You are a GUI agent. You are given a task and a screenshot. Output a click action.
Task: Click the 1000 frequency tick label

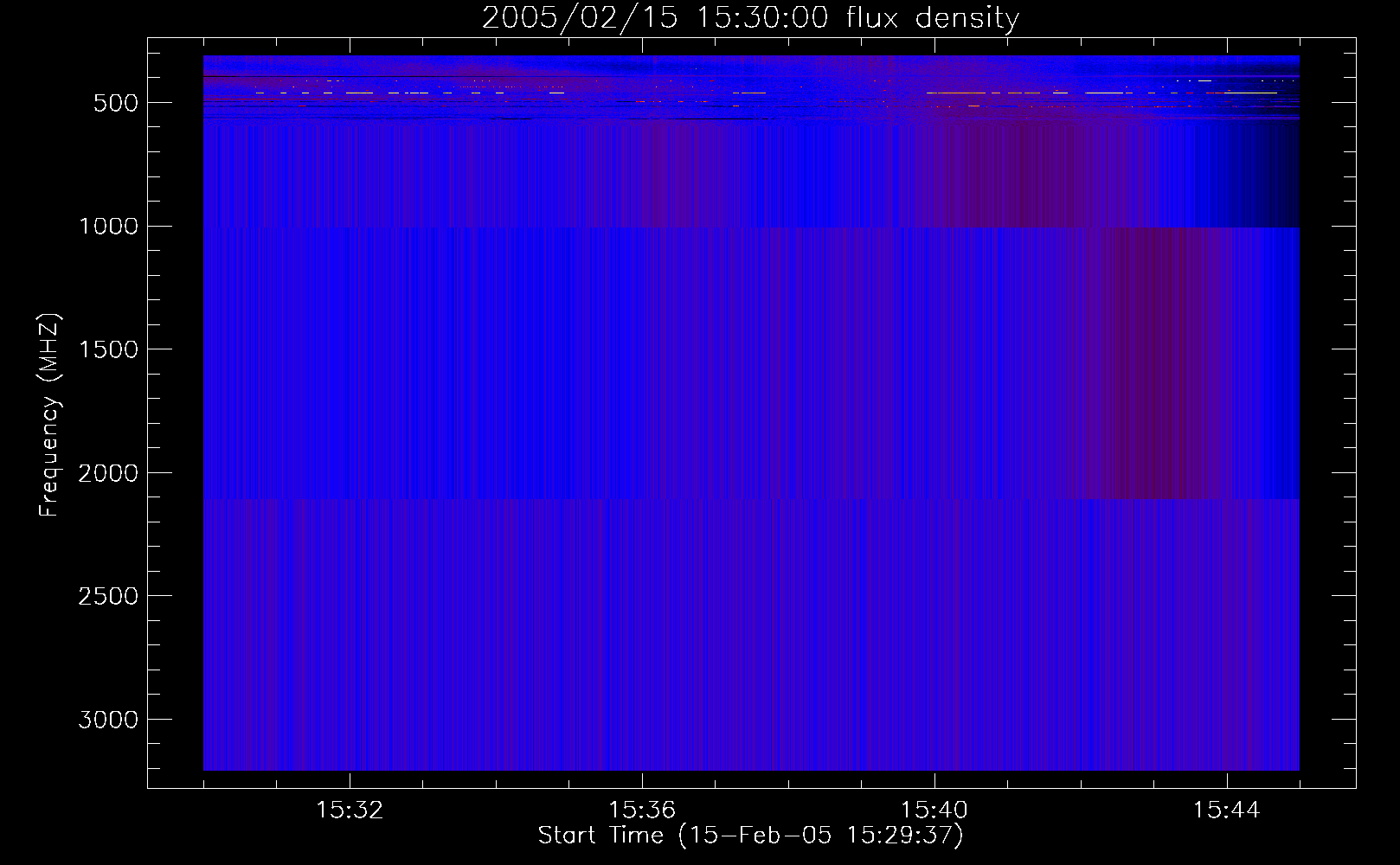pyautogui.click(x=108, y=227)
